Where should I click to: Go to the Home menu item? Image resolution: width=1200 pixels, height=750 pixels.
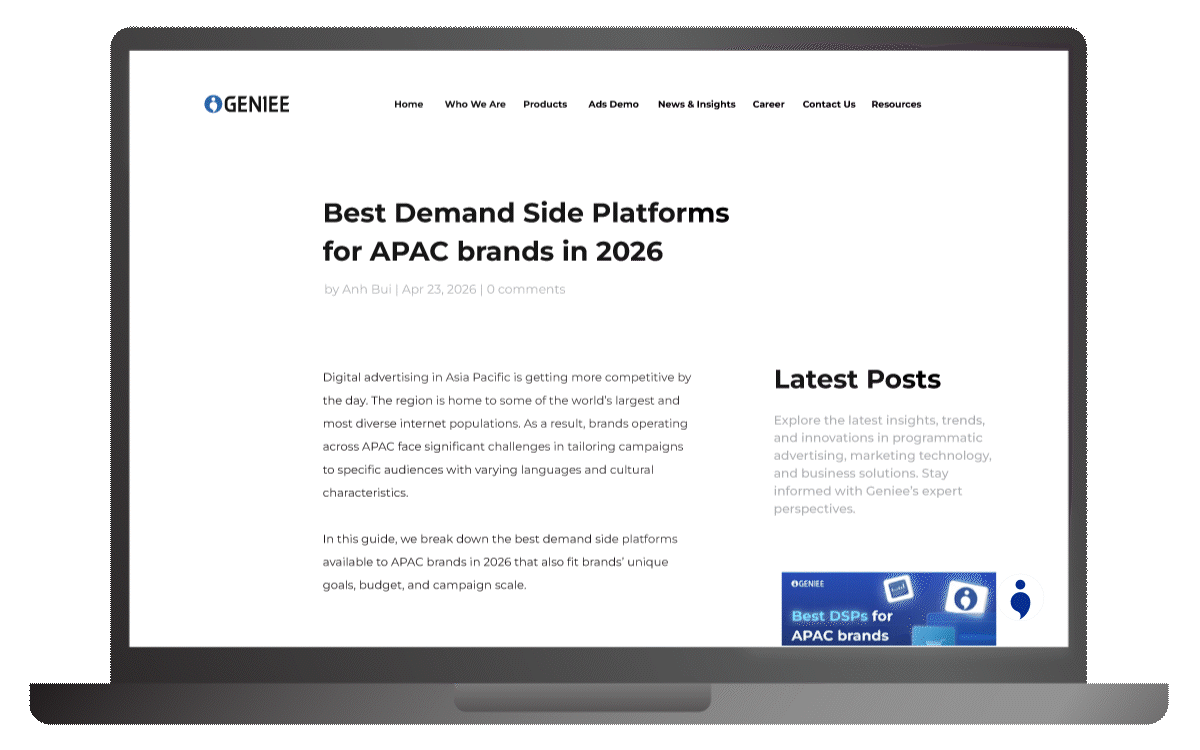pyautogui.click(x=408, y=104)
